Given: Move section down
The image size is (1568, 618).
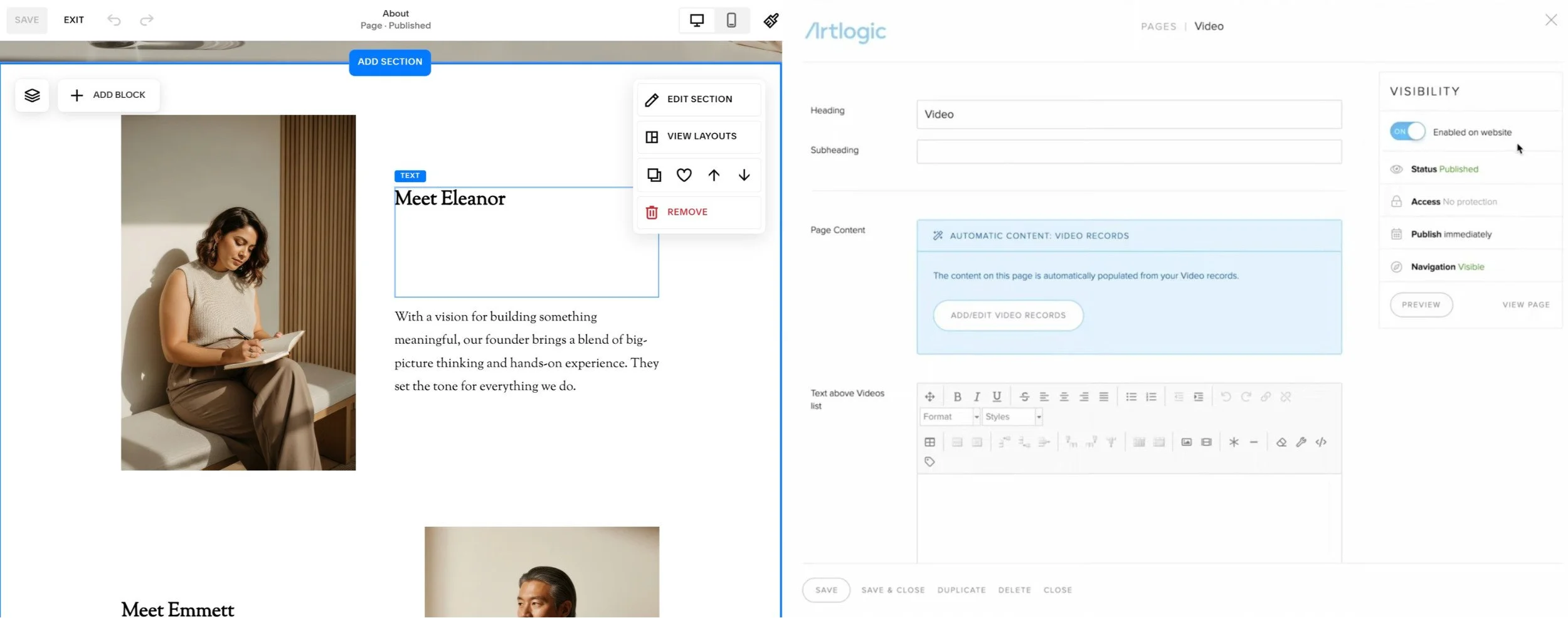Looking at the screenshot, I should (744, 175).
